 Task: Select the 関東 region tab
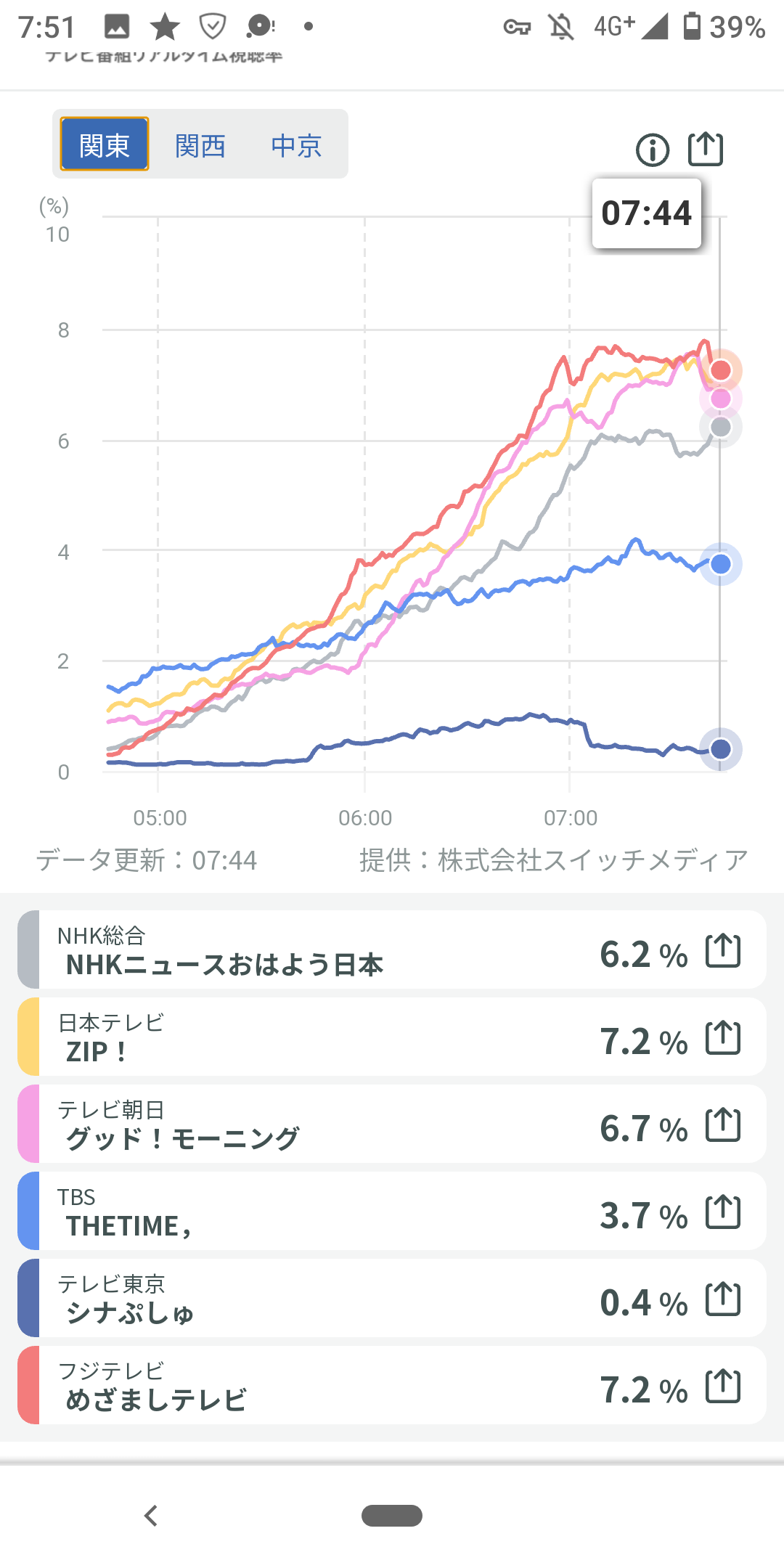point(105,144)
